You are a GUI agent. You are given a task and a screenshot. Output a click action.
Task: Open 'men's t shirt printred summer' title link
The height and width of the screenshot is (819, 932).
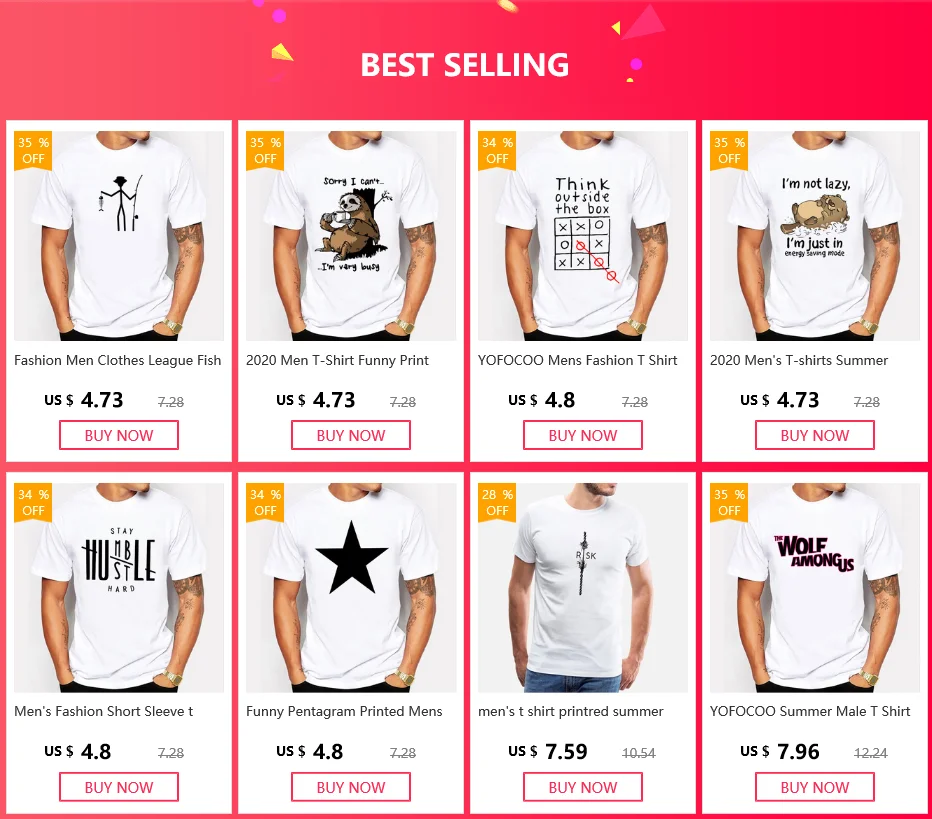(x=571, y=711)
